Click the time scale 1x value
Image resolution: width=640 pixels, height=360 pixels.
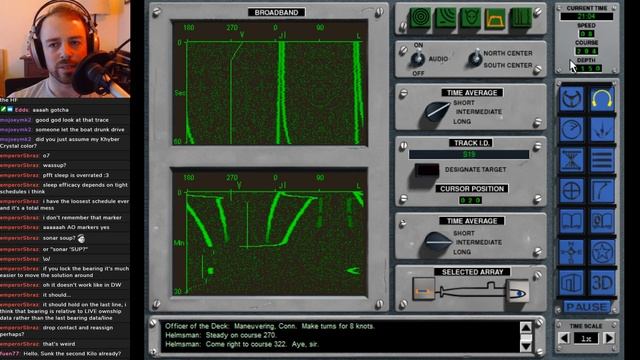click(x=587, y=338)
